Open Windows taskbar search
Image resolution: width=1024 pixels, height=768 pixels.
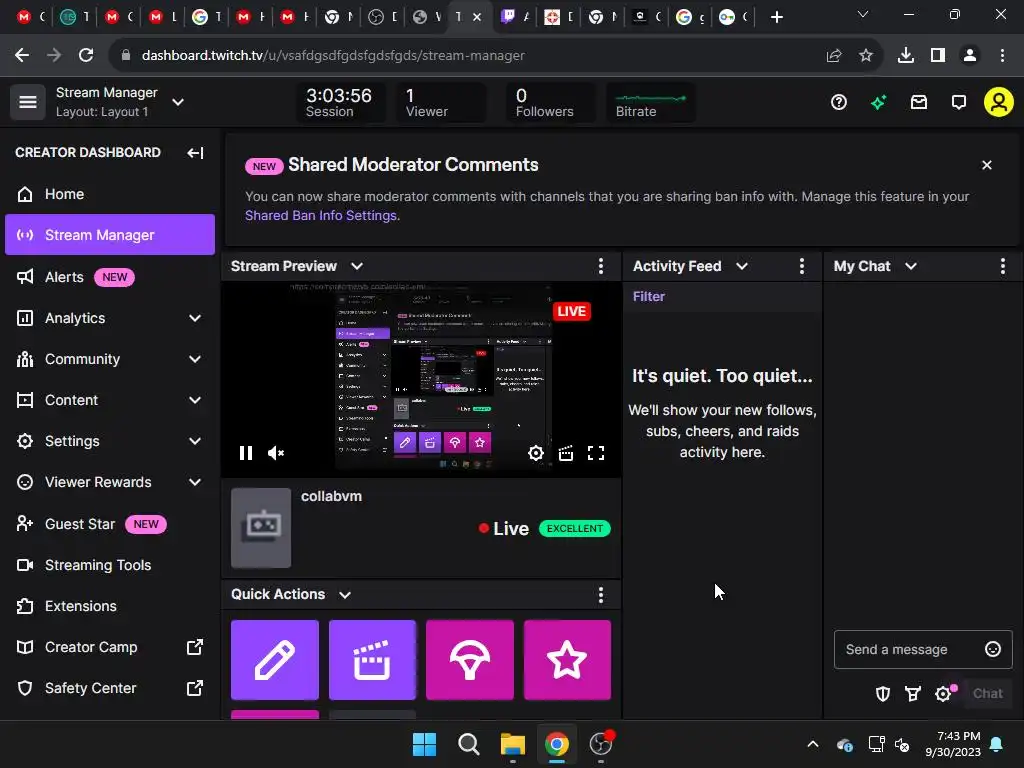tap(468, 744)
